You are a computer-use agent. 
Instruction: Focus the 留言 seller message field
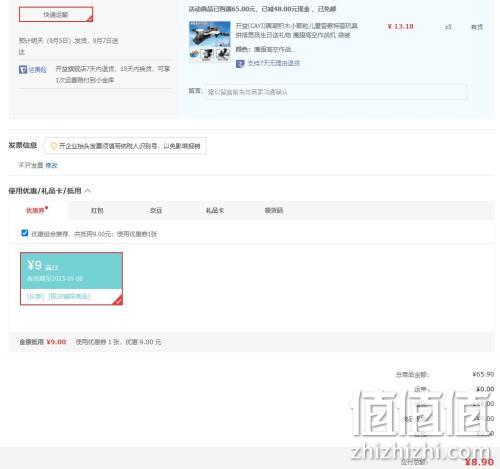click(x=336, y=92)
